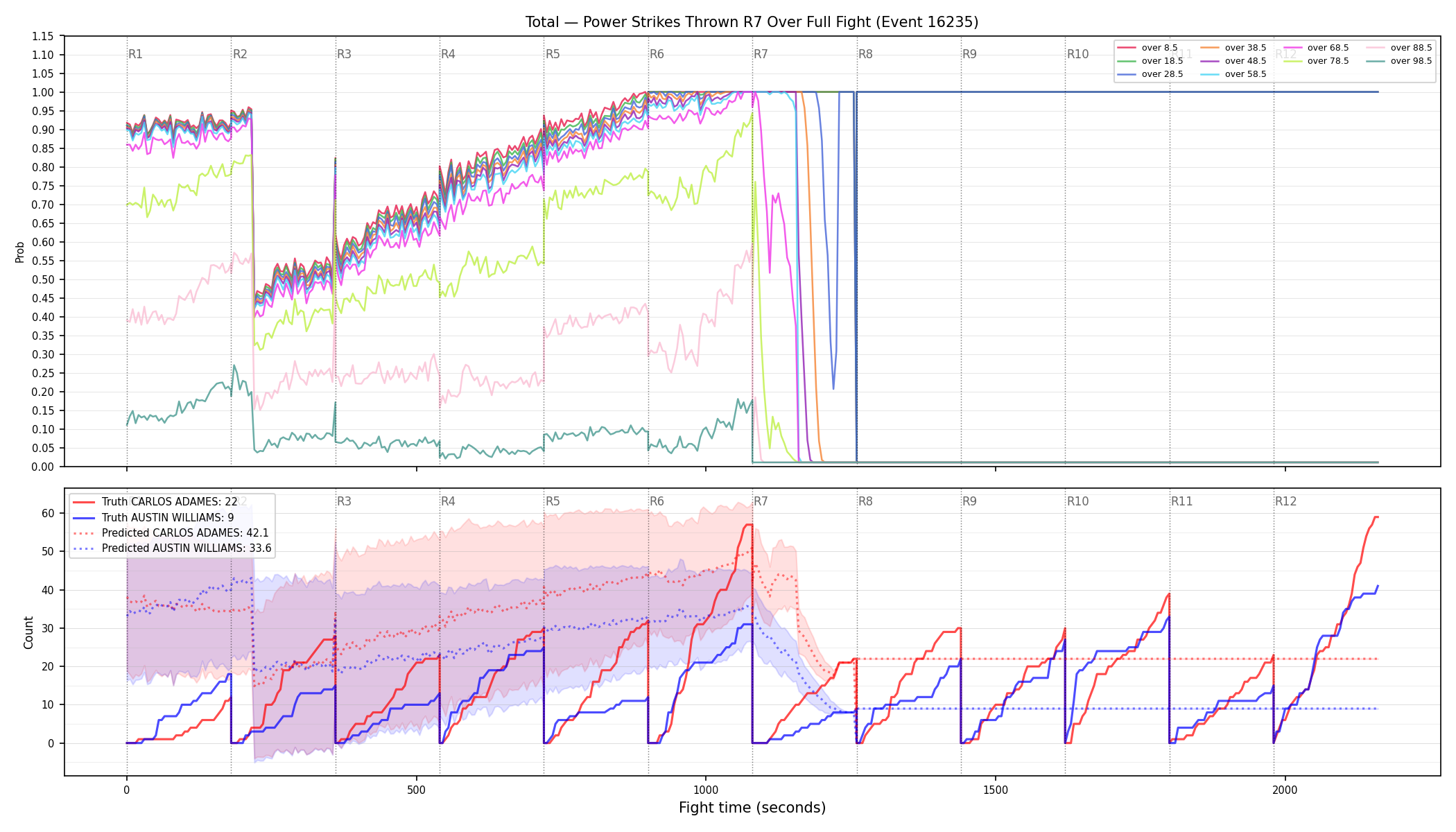The width and height of the screenshot is (1456, 832).
Task: Click the R11 round label in bottom Count chart
Action: (x=1182, y=501)
